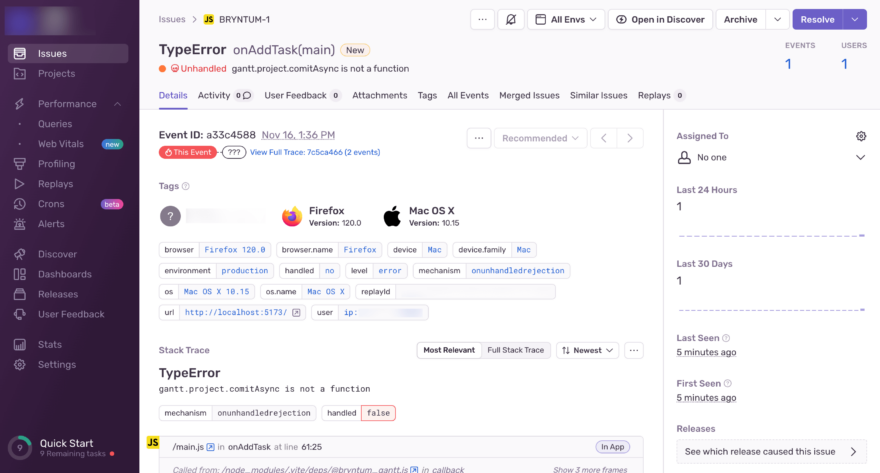
Task: Click the mute notifications bell icon
Action: (512, 19)
